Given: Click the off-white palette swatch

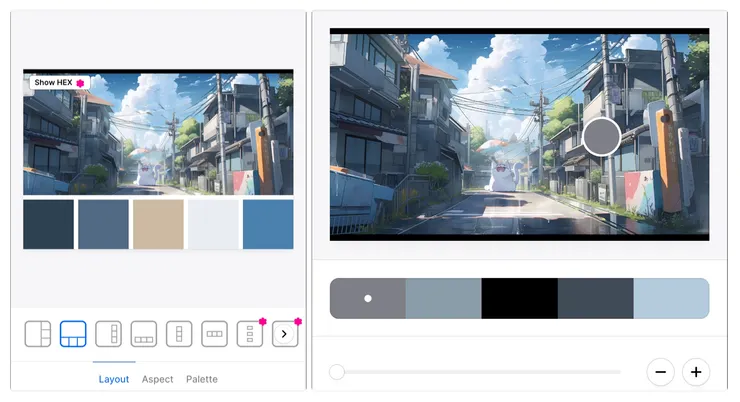Looking at the screenshot, I should tap(213, 224).
